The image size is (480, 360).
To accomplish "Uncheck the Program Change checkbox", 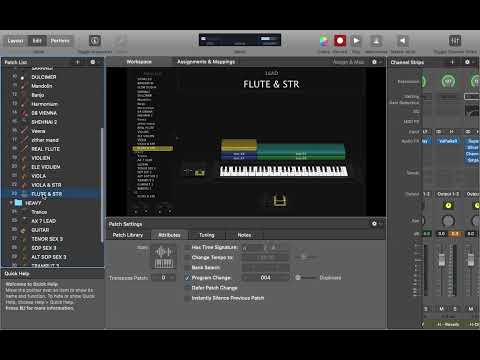I will click(x=187, y=278).
